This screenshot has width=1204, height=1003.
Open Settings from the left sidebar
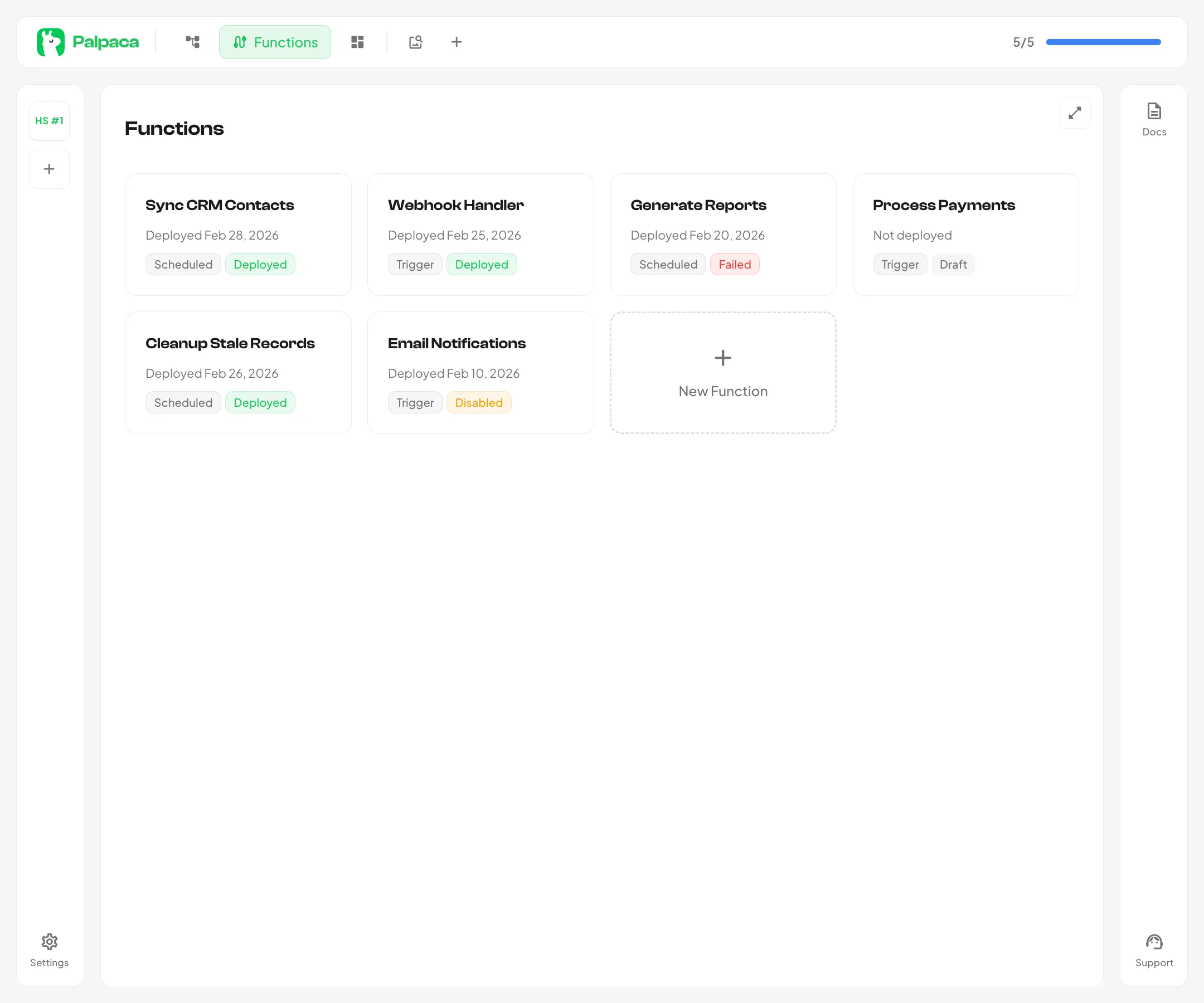point(49,950)
